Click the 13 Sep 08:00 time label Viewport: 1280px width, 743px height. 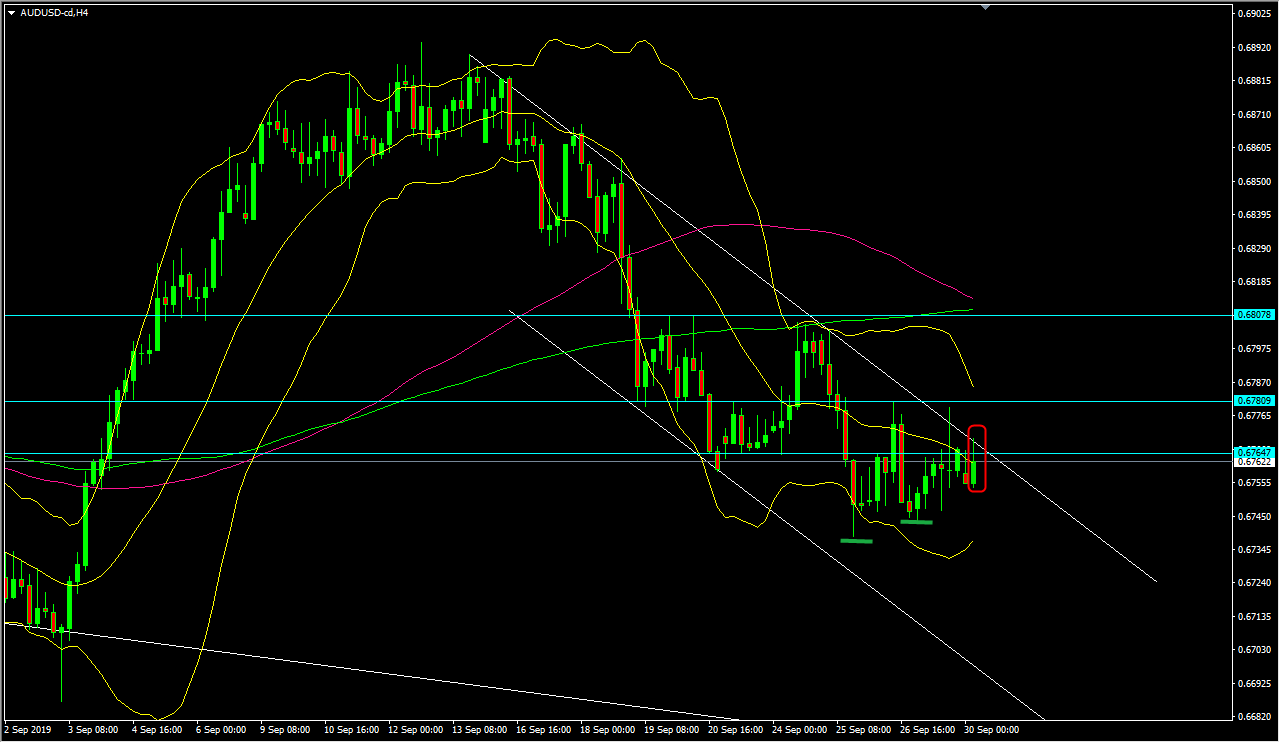(479, 731)
